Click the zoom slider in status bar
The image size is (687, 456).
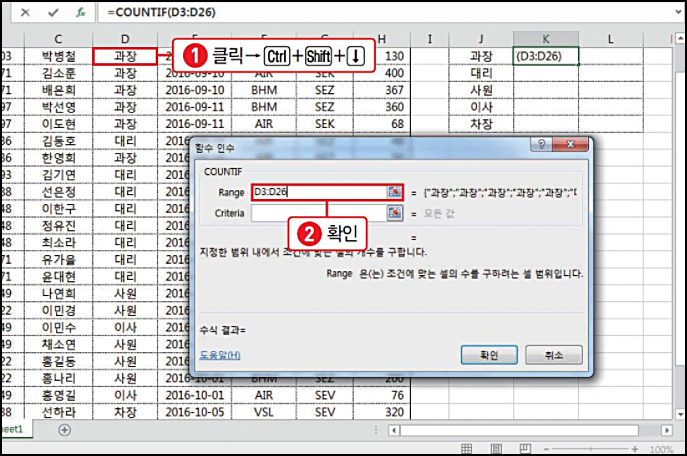click(x=591, y=449)
